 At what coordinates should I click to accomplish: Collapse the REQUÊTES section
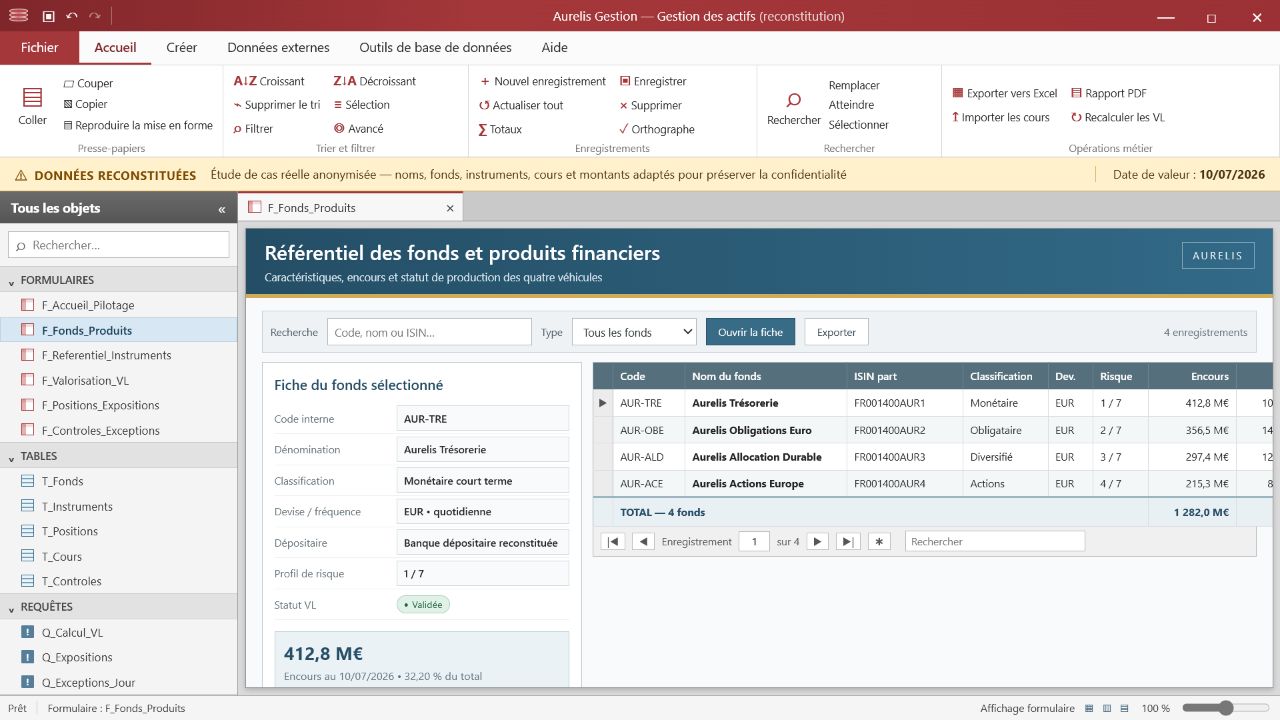point(12,608)
